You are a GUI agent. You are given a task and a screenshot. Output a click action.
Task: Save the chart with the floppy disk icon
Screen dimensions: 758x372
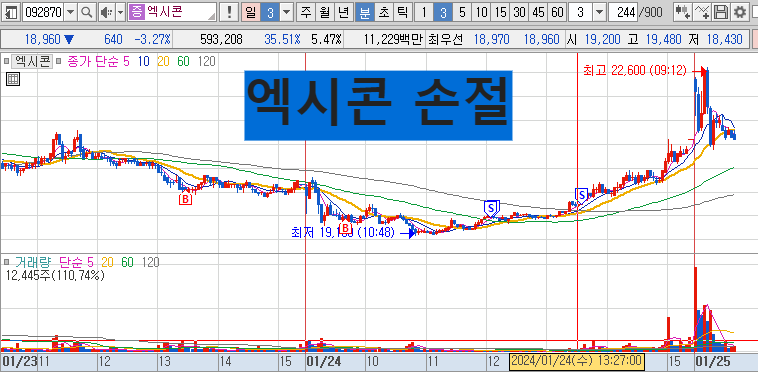pyautogui.click(x=721, y=12)
